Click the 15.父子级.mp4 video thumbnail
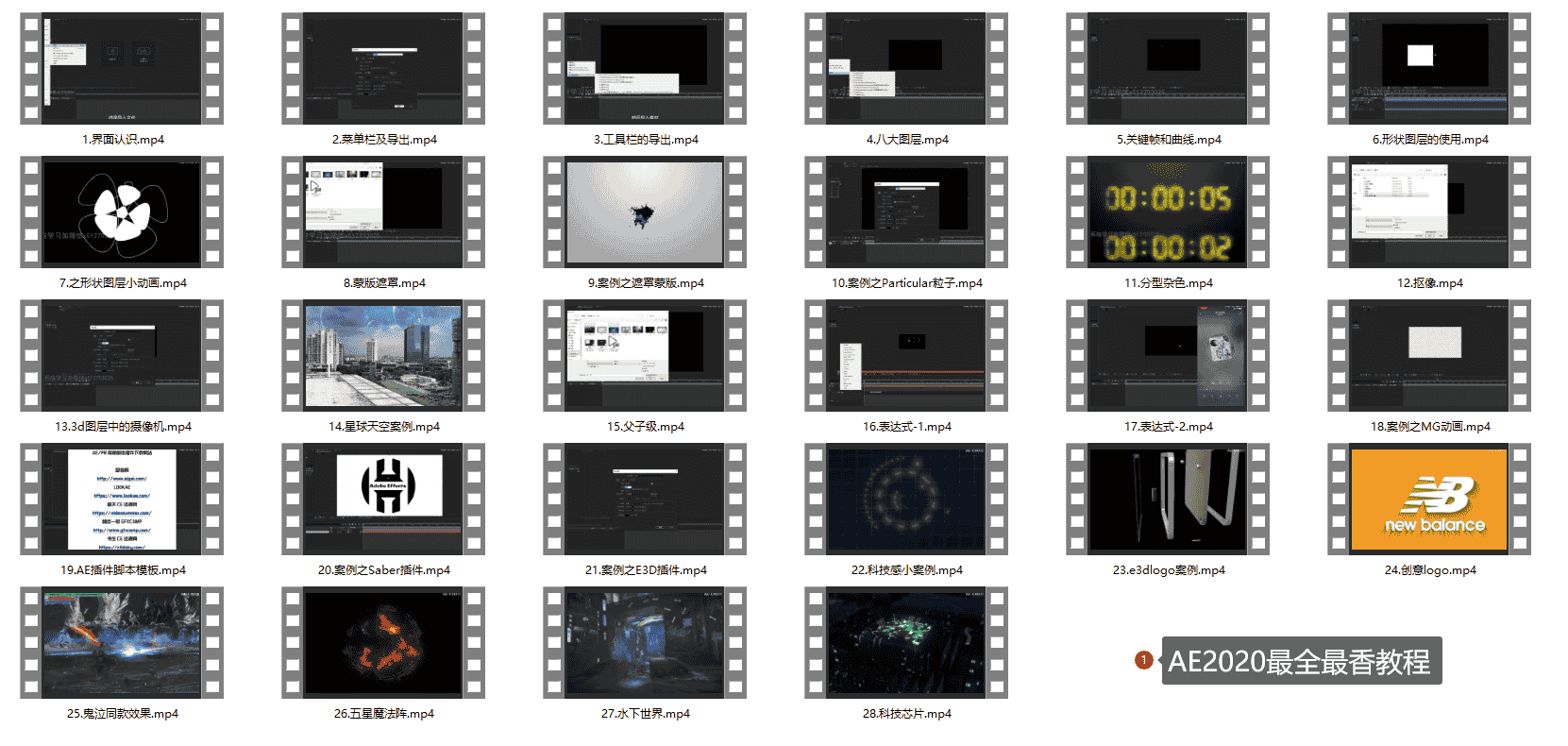Image resolution: width=1568 pixels, height=746 pixels. [x=645, y=355]
